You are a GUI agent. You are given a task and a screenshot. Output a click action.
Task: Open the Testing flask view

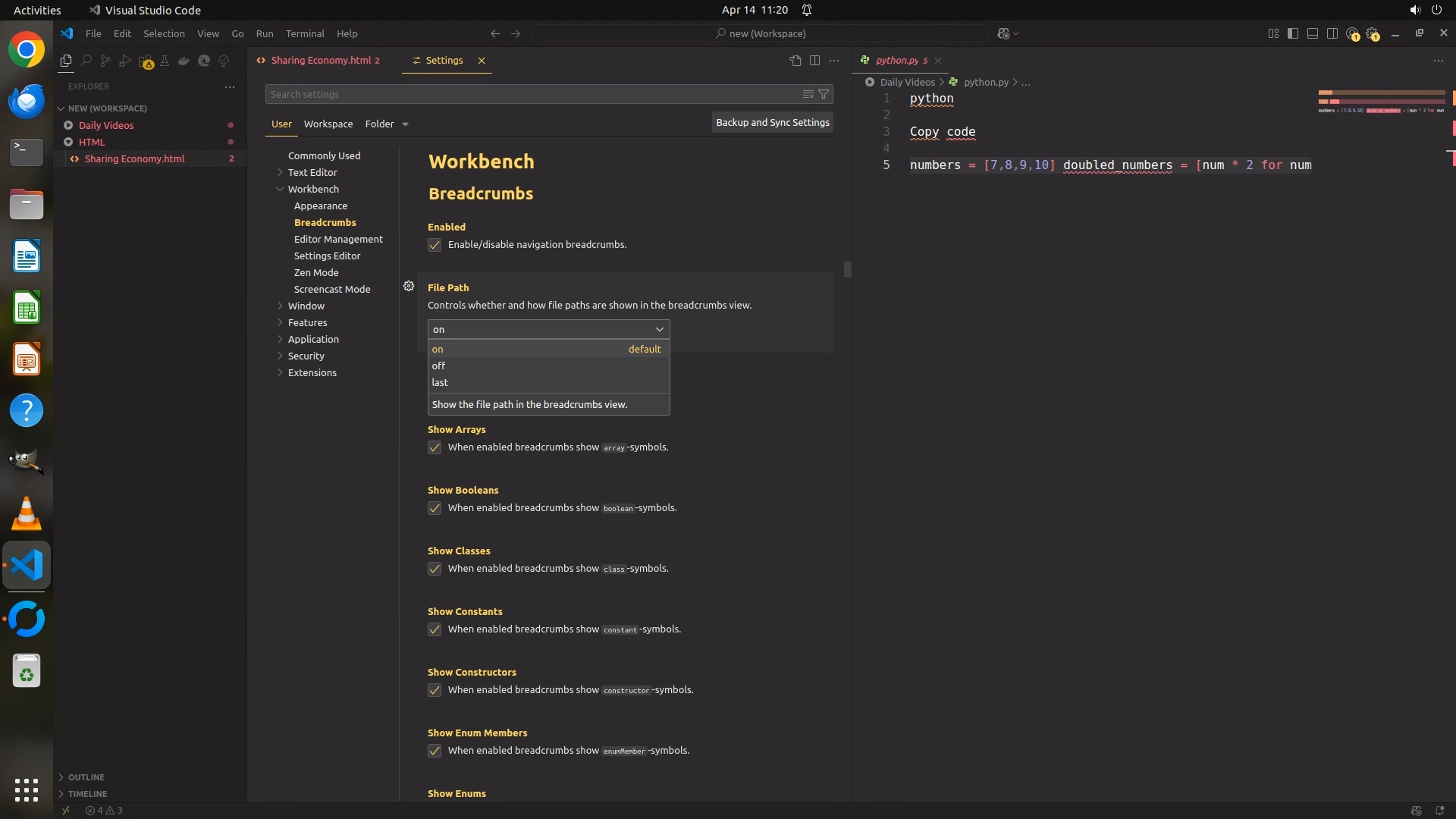click(x=165, y=61)
